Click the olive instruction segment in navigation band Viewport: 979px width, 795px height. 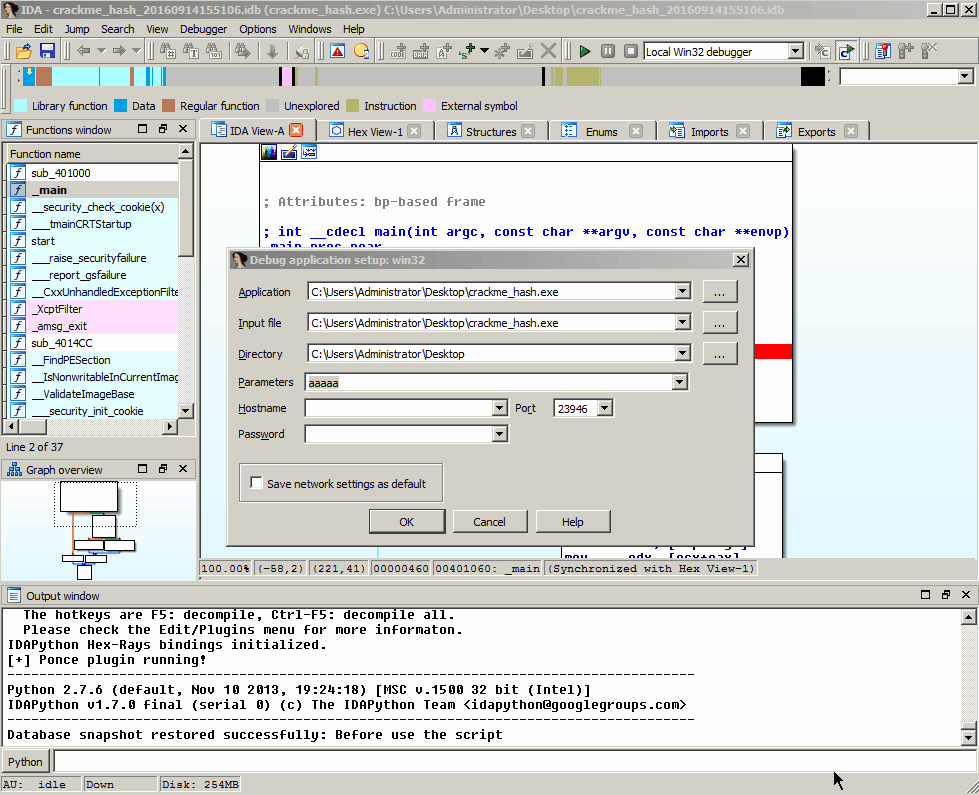point(583,76)
